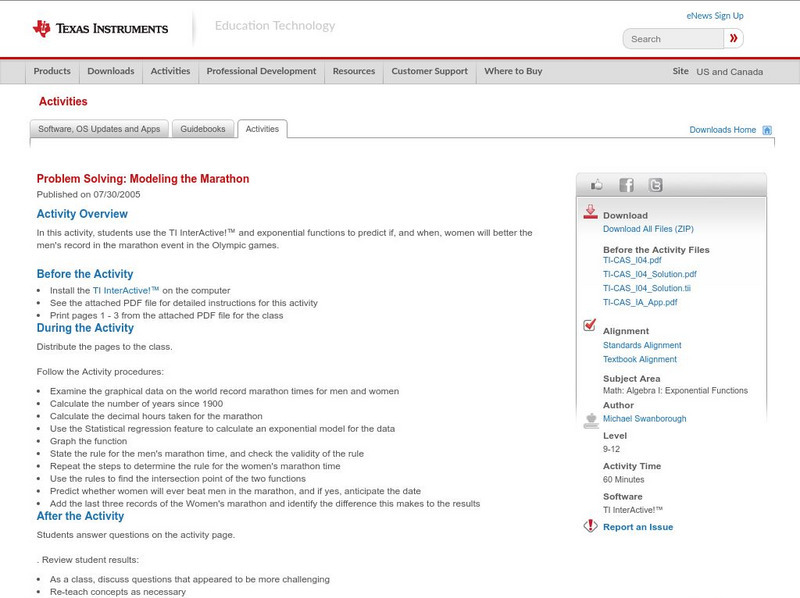Viewport: 800px width, 598px height.
Task: Click the '9-12' level value
Action: coord(611,449)
